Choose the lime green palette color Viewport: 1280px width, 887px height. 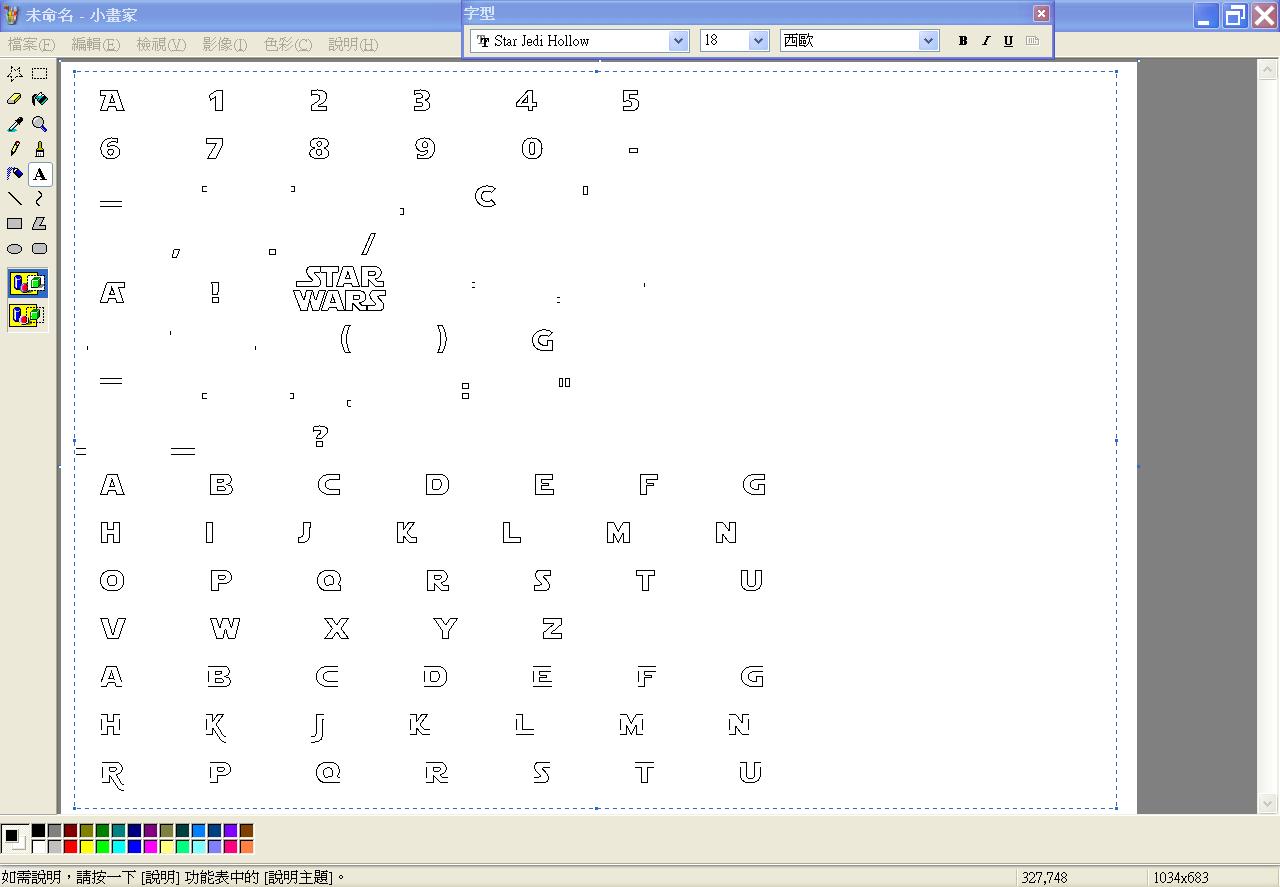pyautogui.click(x=102, y=847)
